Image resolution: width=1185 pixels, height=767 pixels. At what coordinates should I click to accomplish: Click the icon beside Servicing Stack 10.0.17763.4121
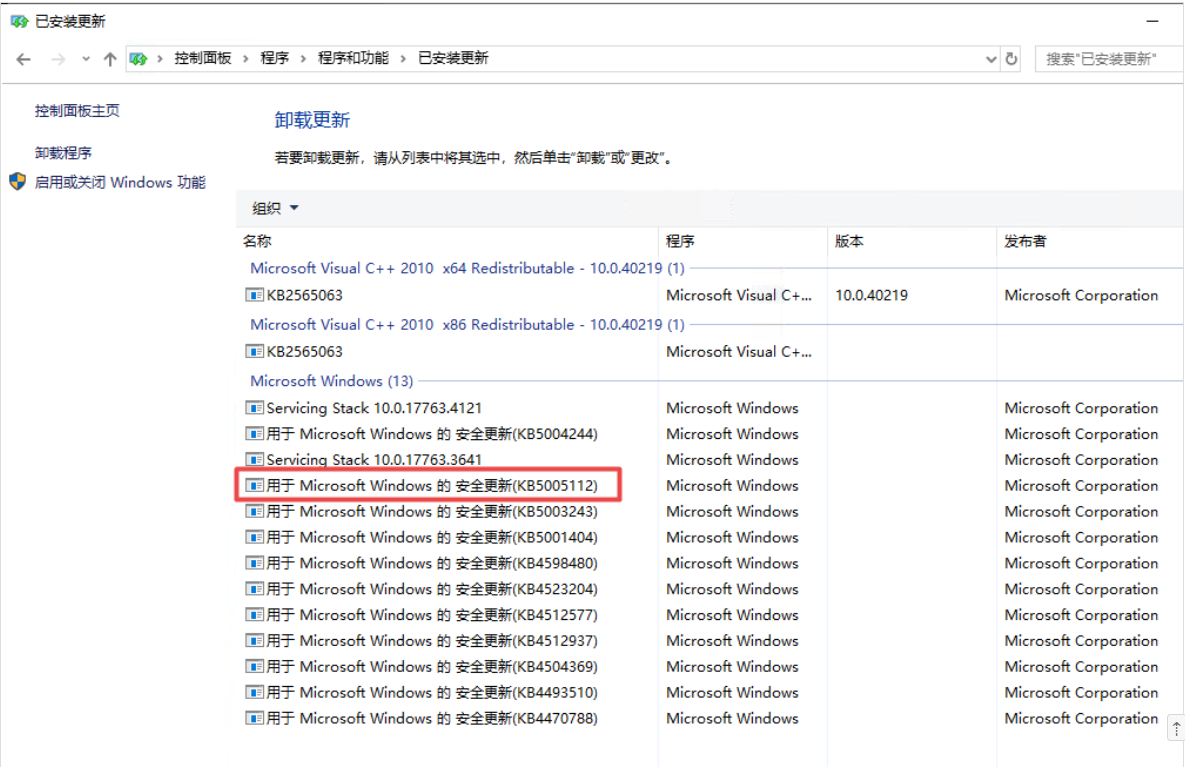[x=255, y=408]
